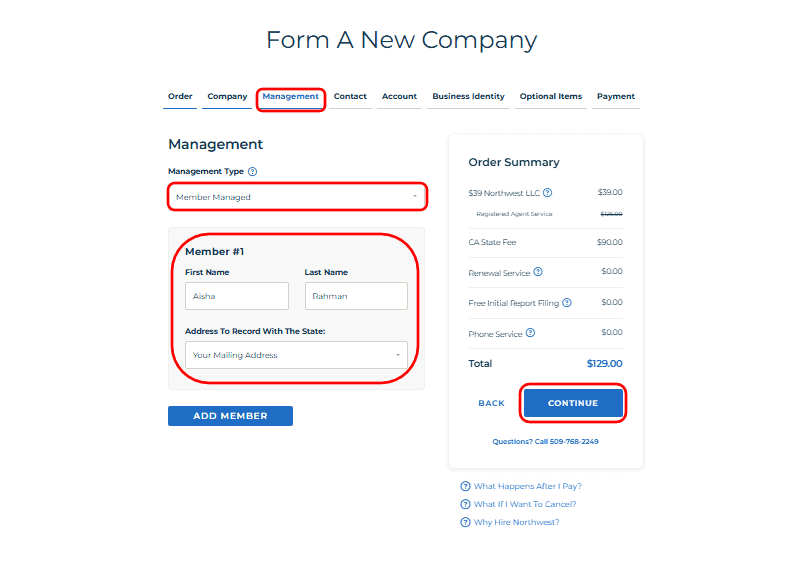The height and width of the screenshot is (562, 793).
Task: Click the Add Member button
Action: point(230,416)
